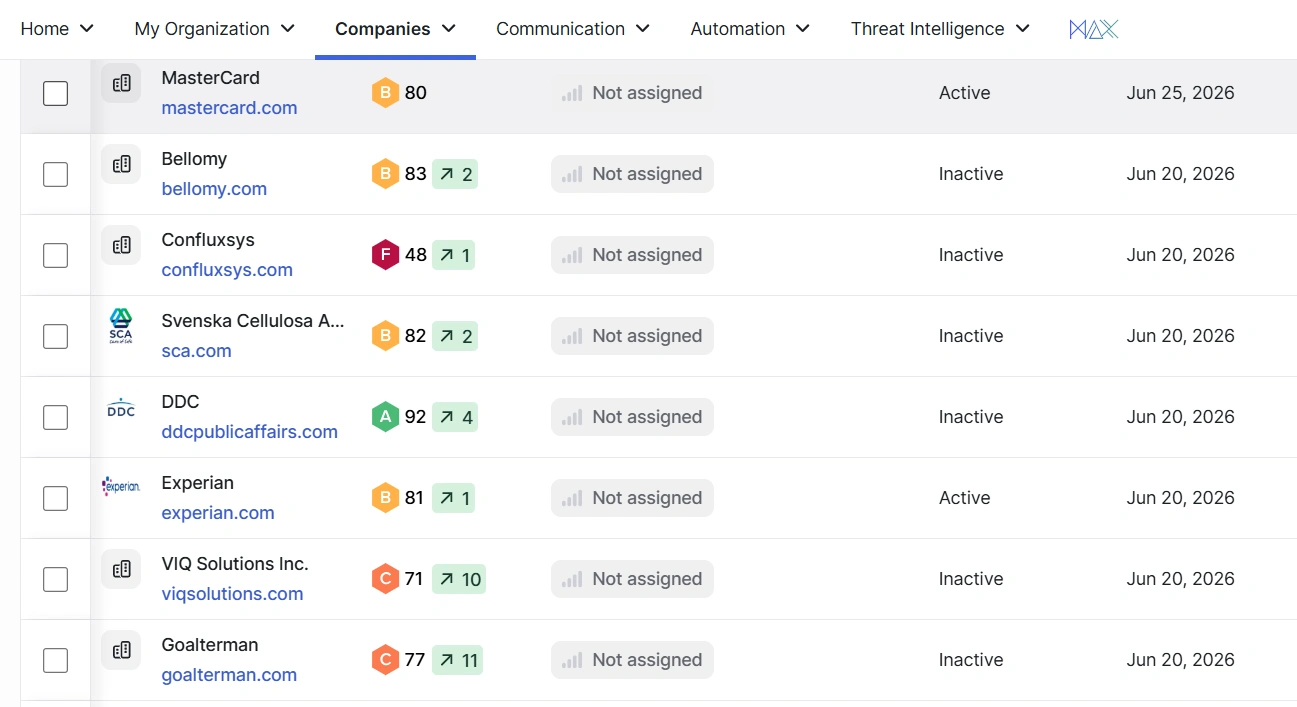Switch to the Companies tab
The height and width of the screenshot is (707, 1297).
point(395,29)
